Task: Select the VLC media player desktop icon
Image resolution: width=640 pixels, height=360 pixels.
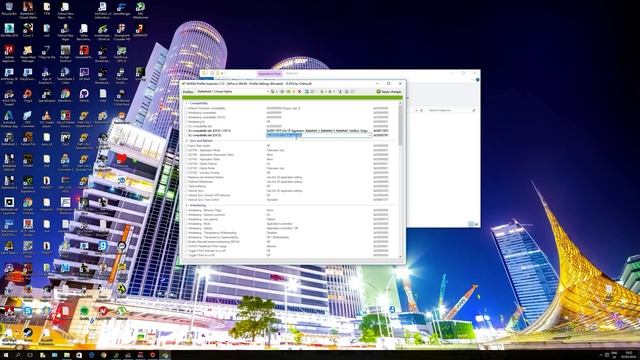Action: tap(47, 118)
